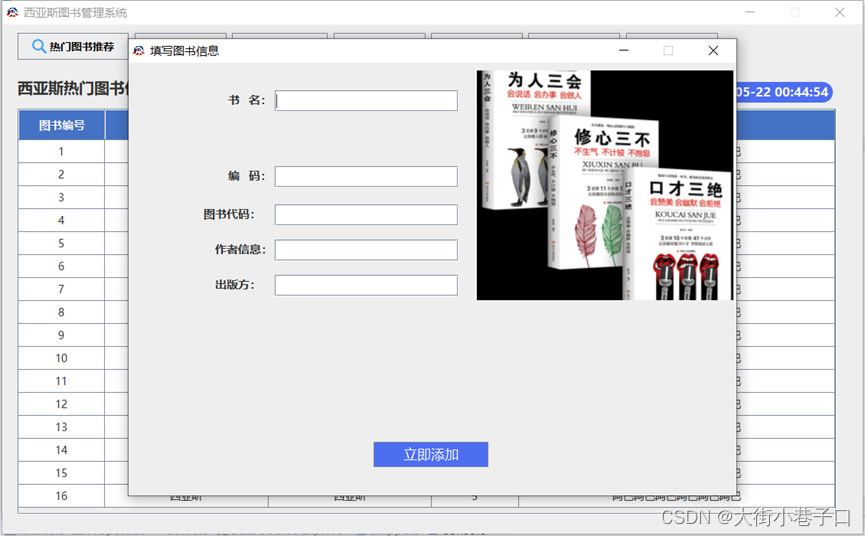Select table row number 8

pos(61,312)
